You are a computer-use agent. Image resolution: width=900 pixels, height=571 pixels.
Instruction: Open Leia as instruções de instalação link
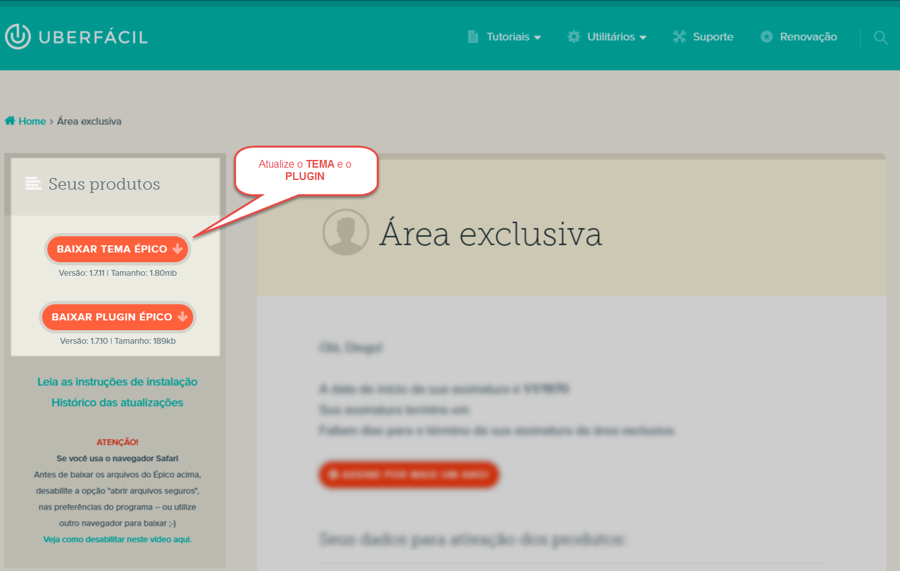coord(117,382)
